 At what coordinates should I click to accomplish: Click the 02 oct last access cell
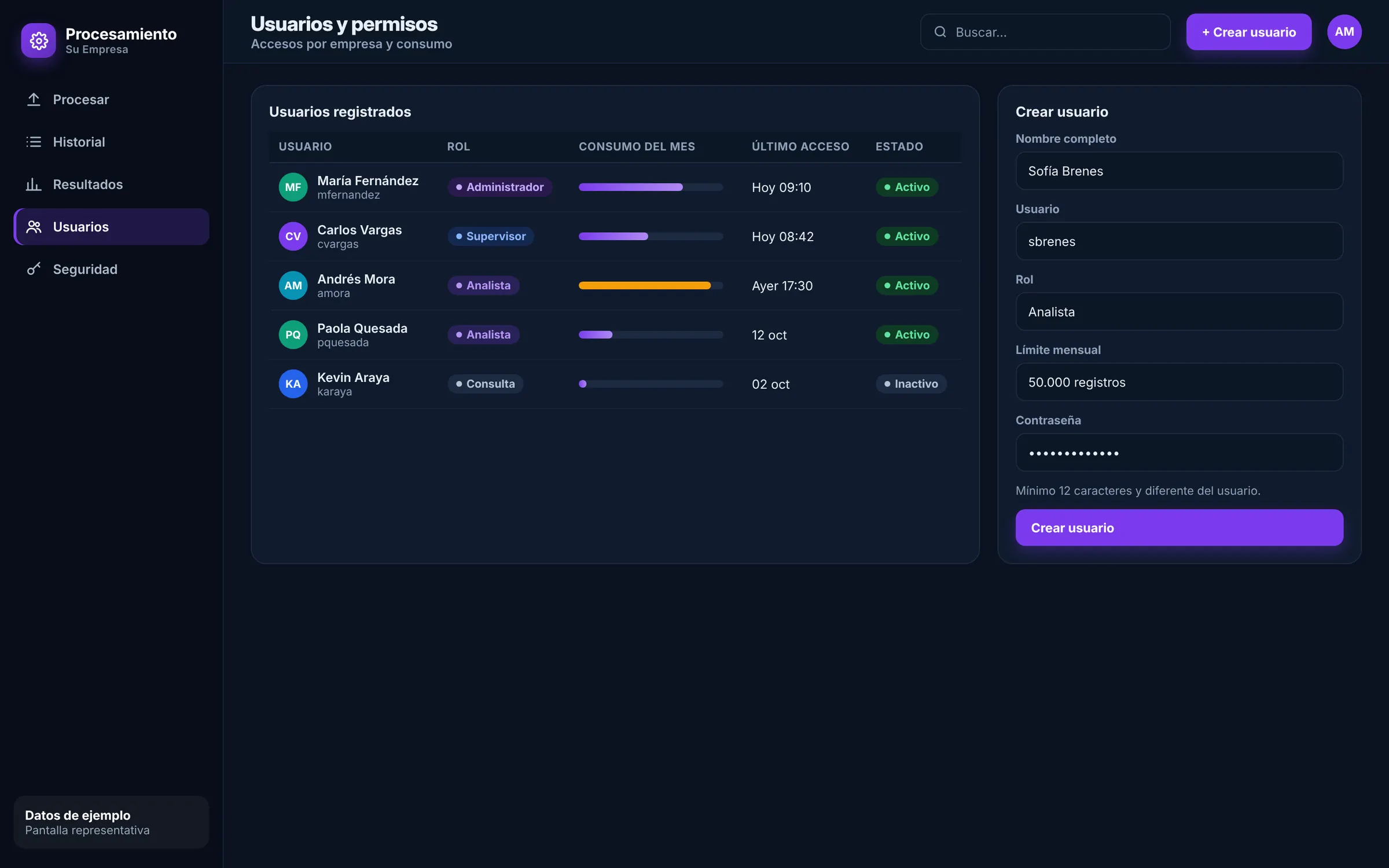pyautogui.click(x=770, y=384)
